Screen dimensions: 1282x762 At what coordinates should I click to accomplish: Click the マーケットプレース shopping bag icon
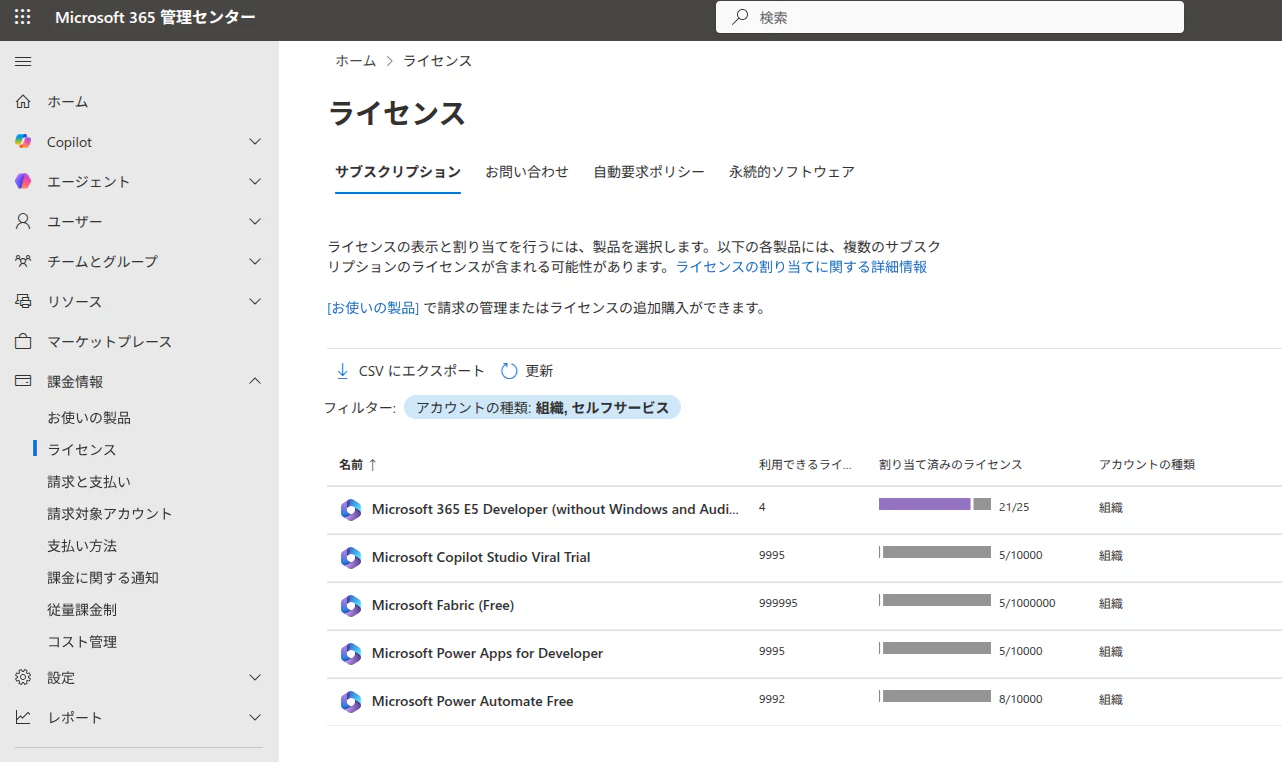click(23, 341)
